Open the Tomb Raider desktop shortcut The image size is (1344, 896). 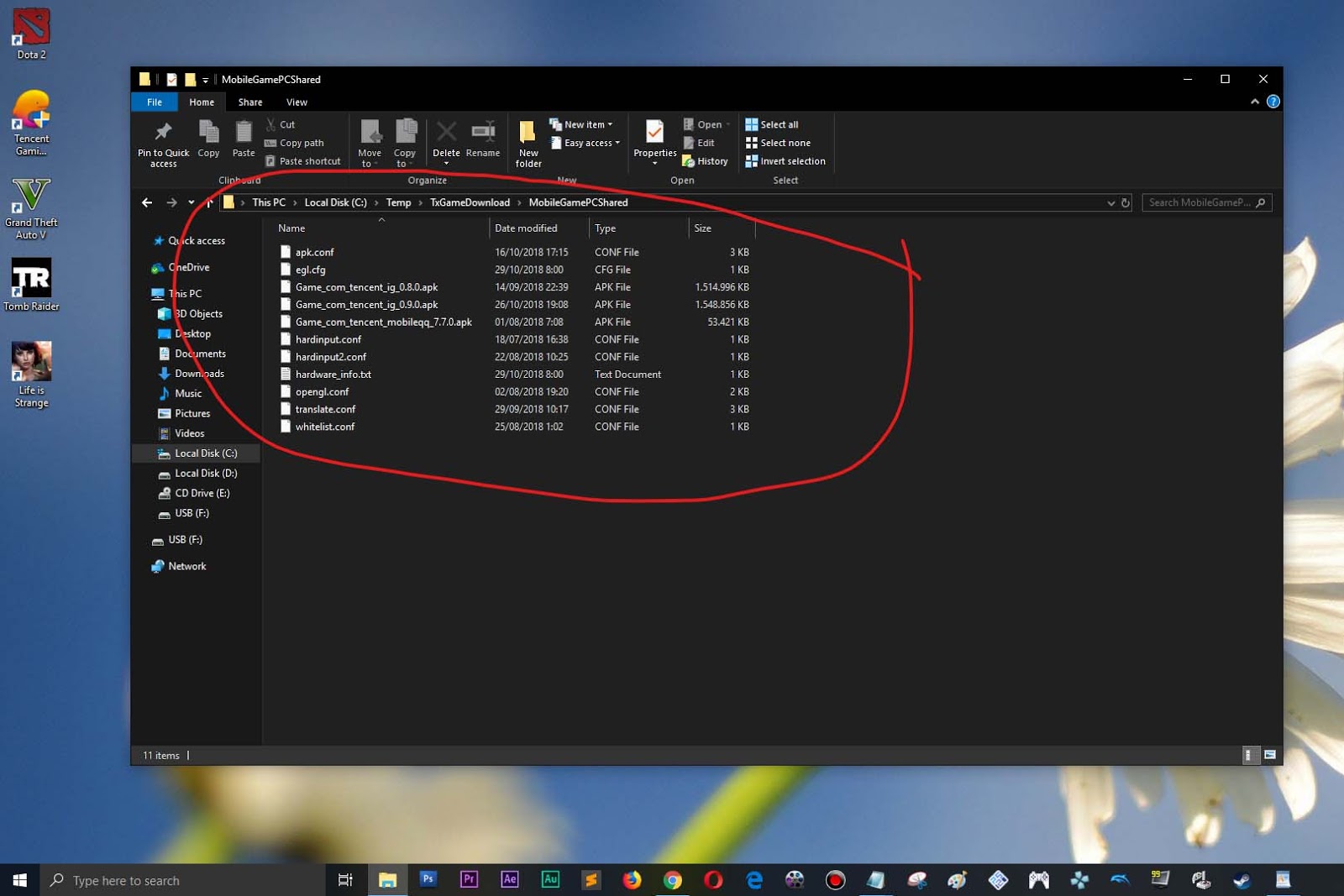pos(31,285)
